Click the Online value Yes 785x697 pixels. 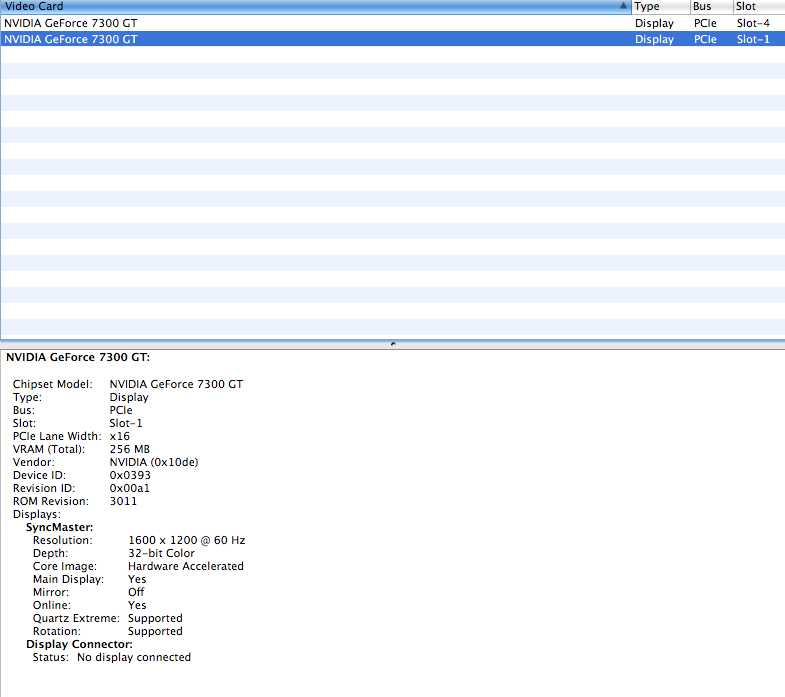[137, 605]
